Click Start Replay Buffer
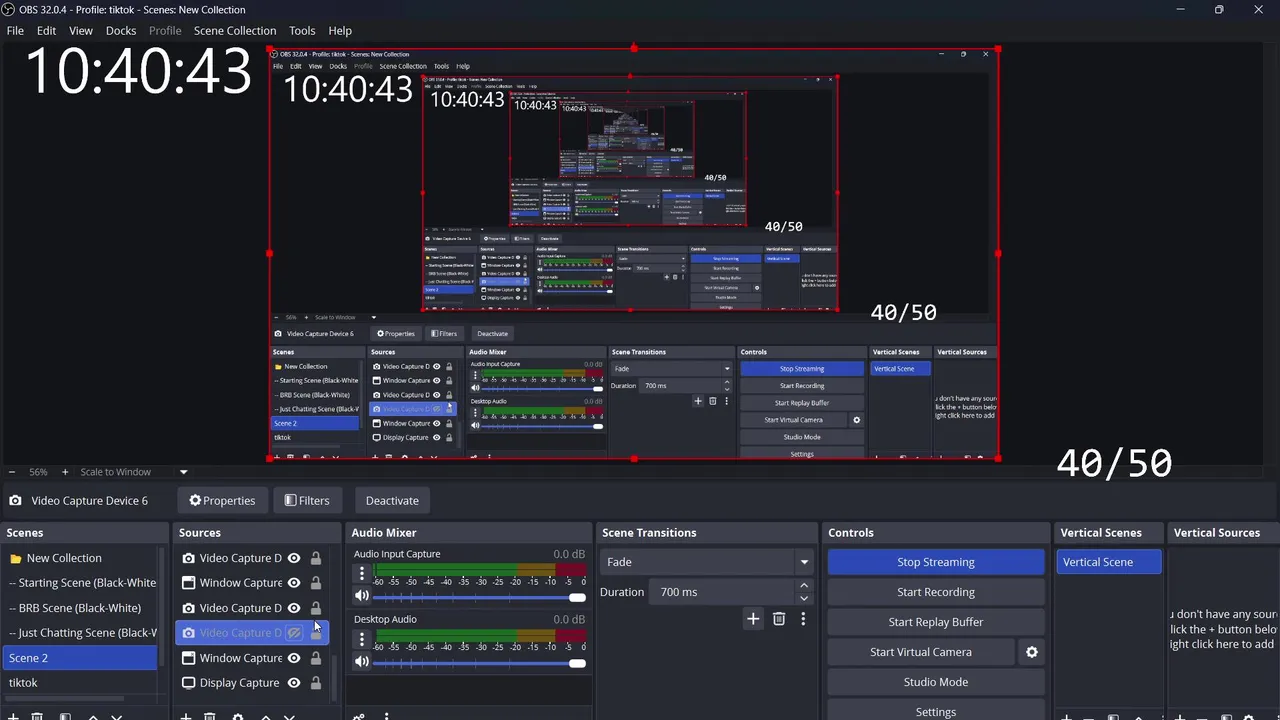Image resolution: width=1280 pixels, height=720 pixels. tap(936, 622)
